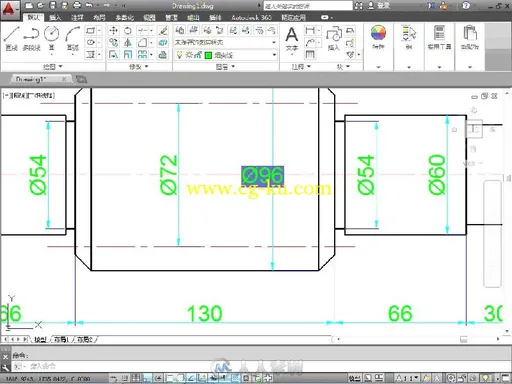Click Undo in quick access toolbar

89,5
